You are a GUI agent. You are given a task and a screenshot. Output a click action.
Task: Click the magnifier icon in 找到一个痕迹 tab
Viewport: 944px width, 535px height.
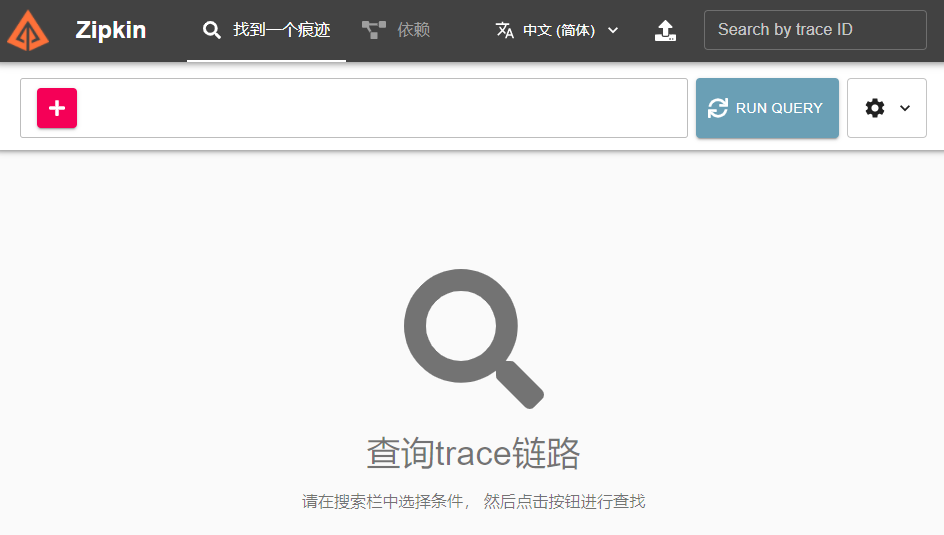coord(211,30)
